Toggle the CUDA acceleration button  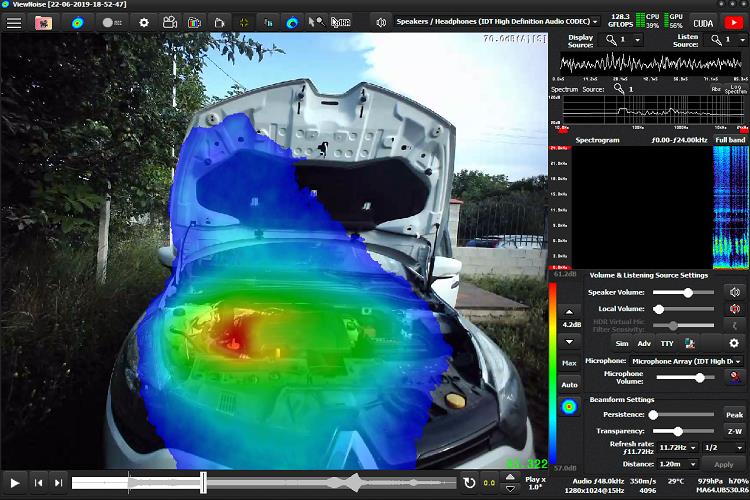tap(703, 22)
